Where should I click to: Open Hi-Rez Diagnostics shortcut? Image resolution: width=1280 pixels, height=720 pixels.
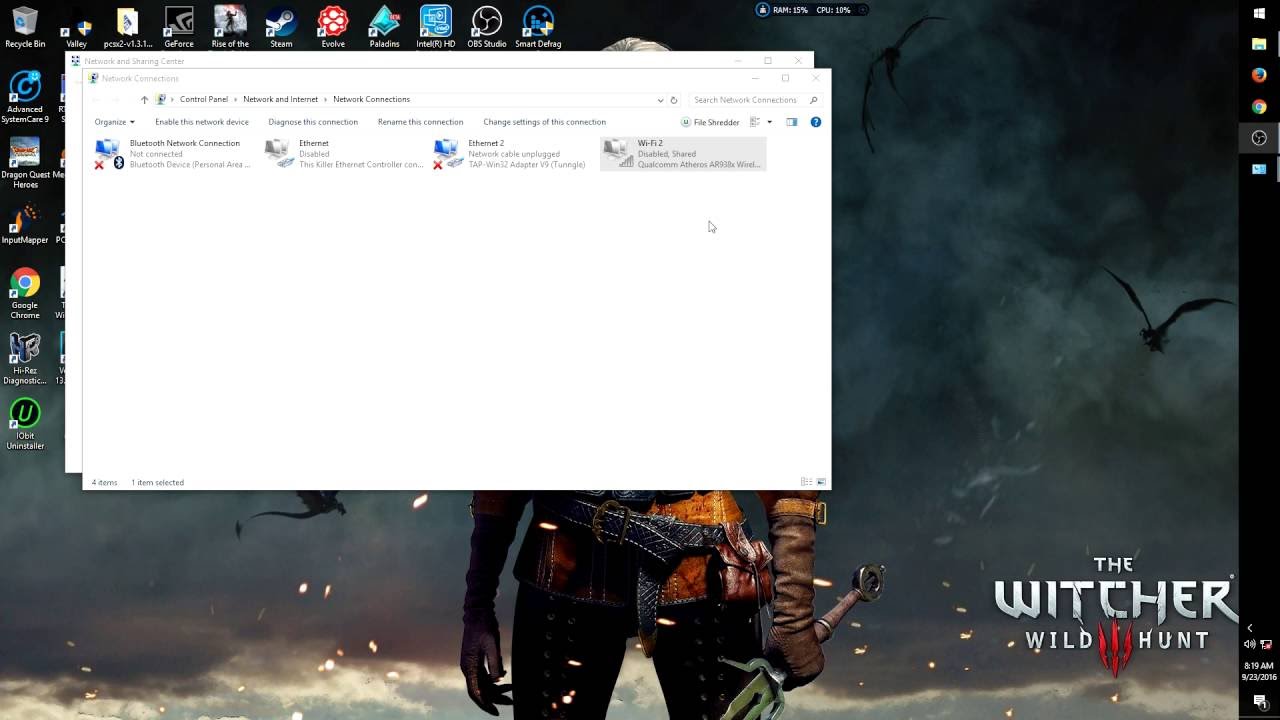coord(25,359)
